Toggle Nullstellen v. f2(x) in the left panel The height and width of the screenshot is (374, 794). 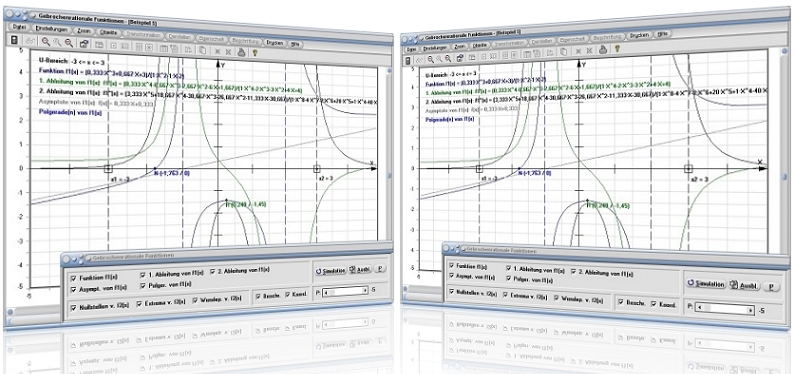[x=73, y=307]
